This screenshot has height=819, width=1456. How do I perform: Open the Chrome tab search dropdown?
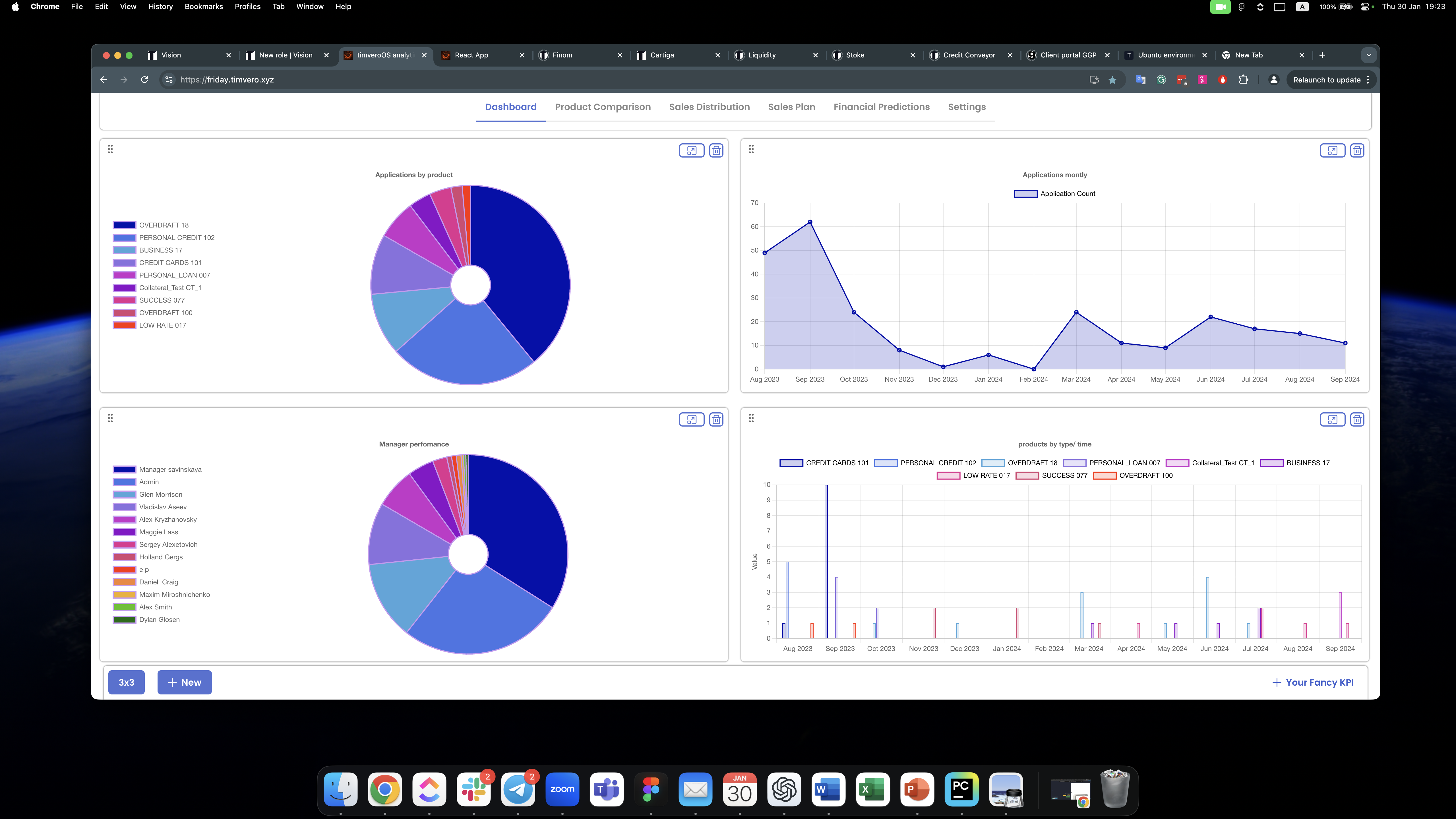[1368, 55]
